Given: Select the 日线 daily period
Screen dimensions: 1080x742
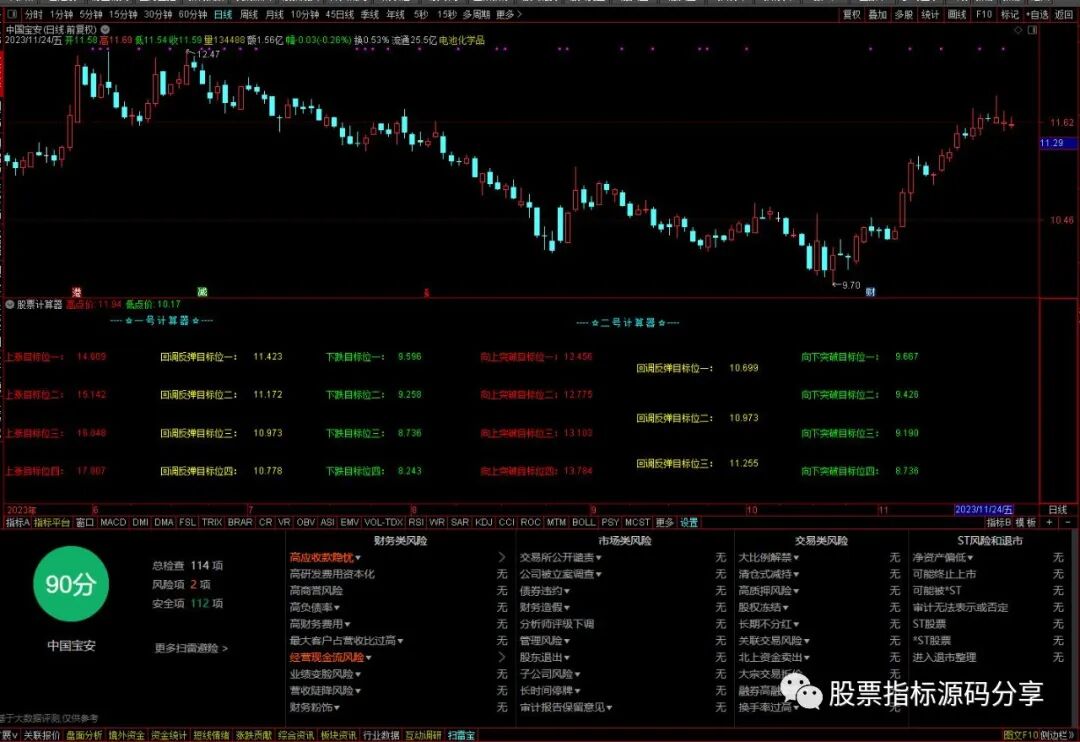Looking at the screenshot, I should point(222,14).
